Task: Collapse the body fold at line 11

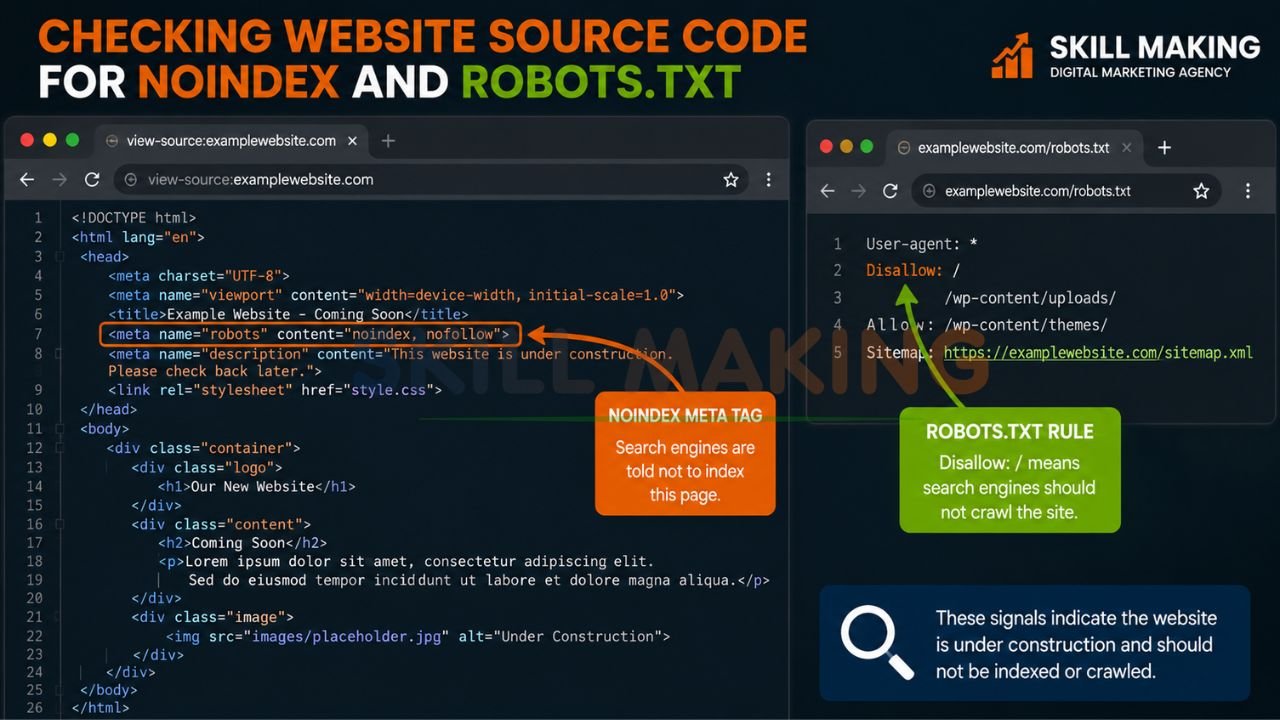Action: pyautogui.click(x=61, y=429)
